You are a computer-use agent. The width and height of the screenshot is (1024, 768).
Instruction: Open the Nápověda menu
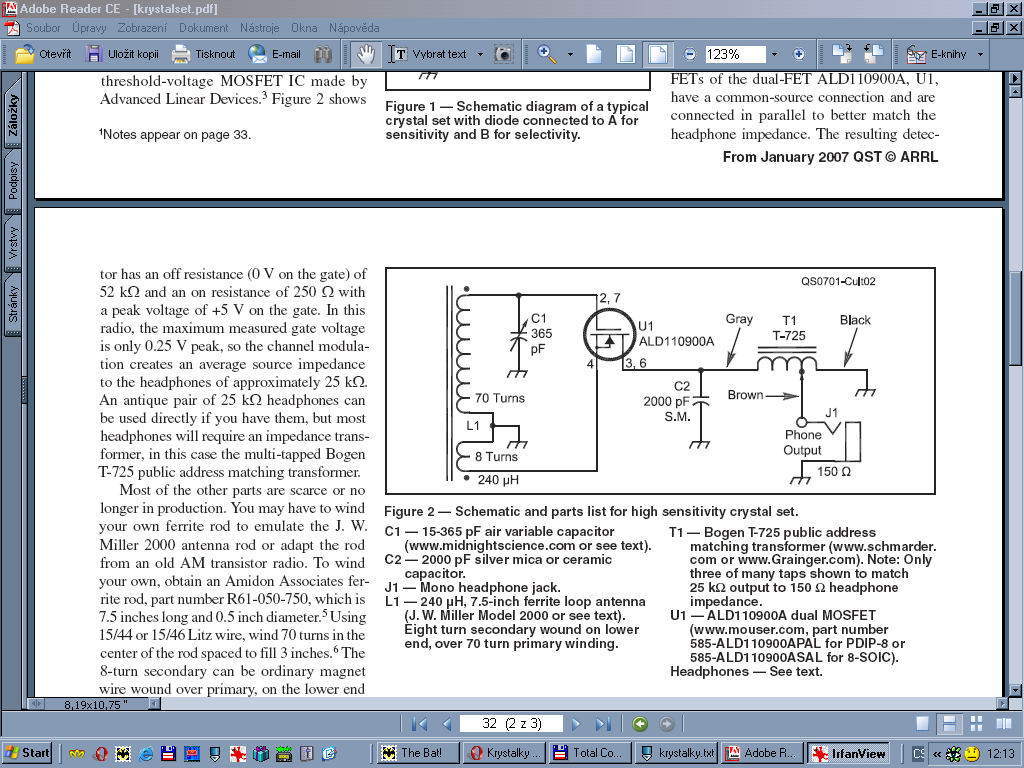click(354, 28)
